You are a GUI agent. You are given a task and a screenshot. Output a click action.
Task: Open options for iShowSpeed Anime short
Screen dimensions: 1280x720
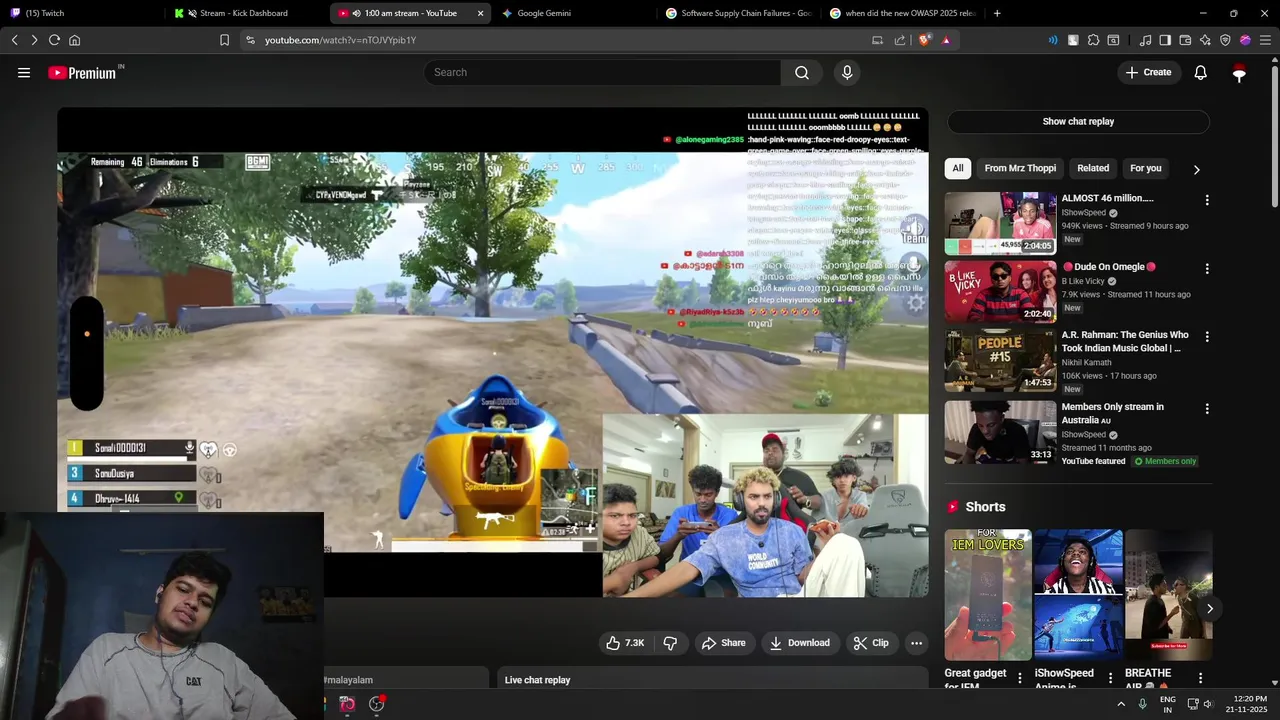pyautogui.click(x=1110, y=678)
